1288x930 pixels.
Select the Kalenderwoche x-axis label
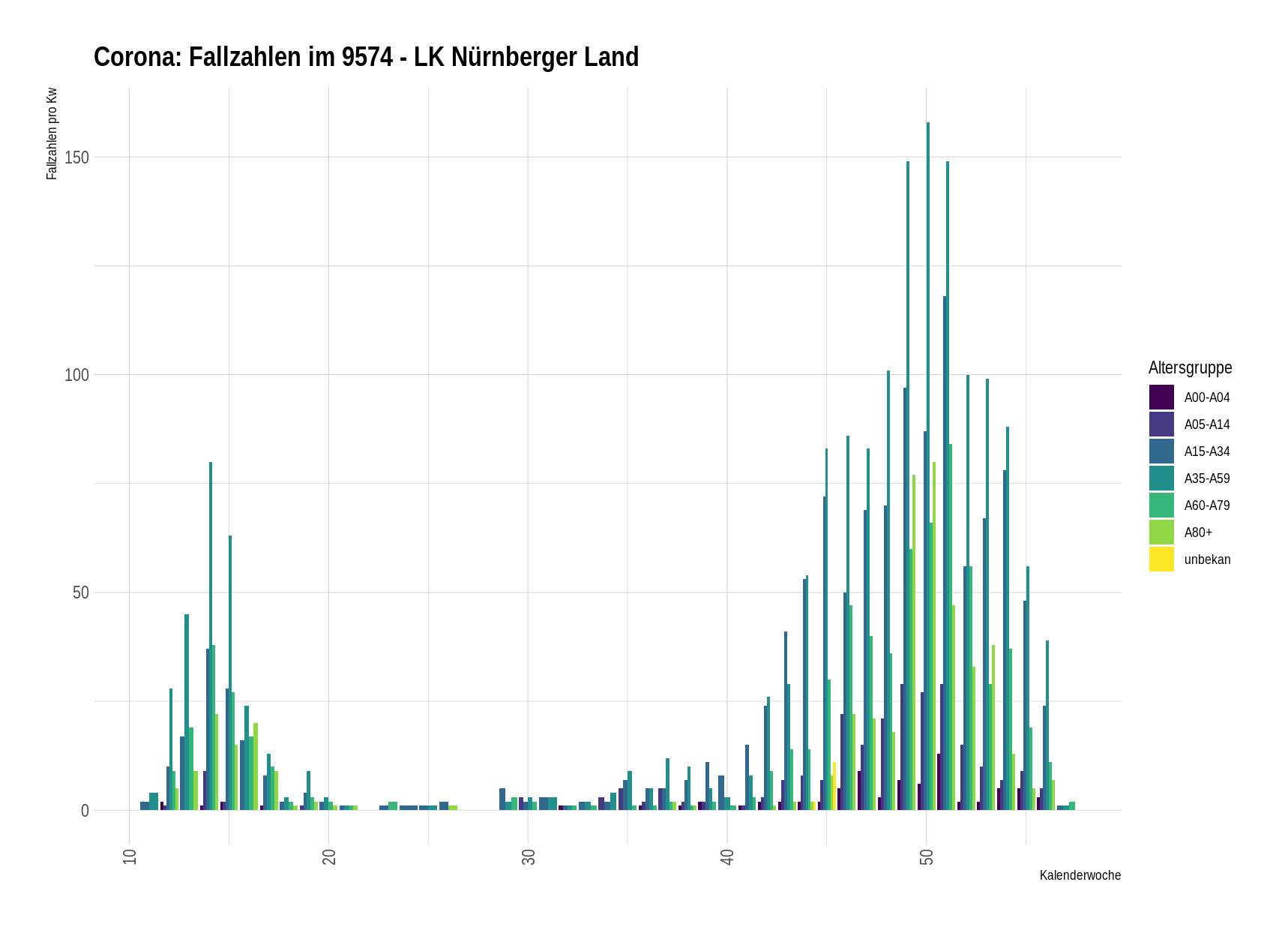tap(1080, 875)
